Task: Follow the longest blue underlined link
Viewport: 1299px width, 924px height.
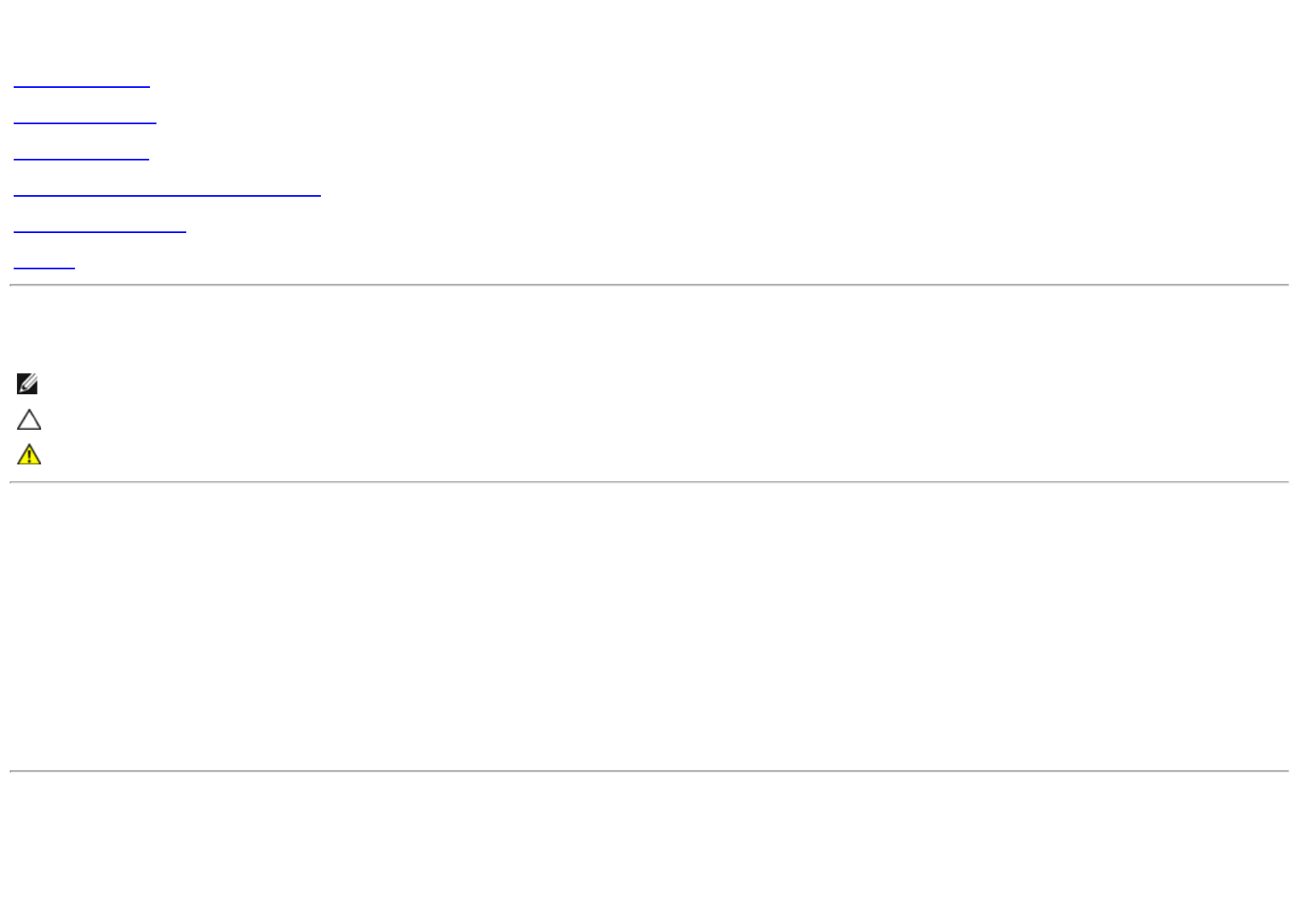Action: pos(167,191)
